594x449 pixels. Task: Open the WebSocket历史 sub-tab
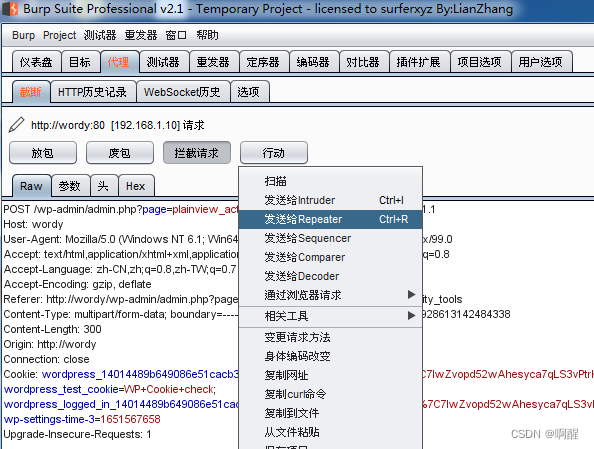pos(183,92)
